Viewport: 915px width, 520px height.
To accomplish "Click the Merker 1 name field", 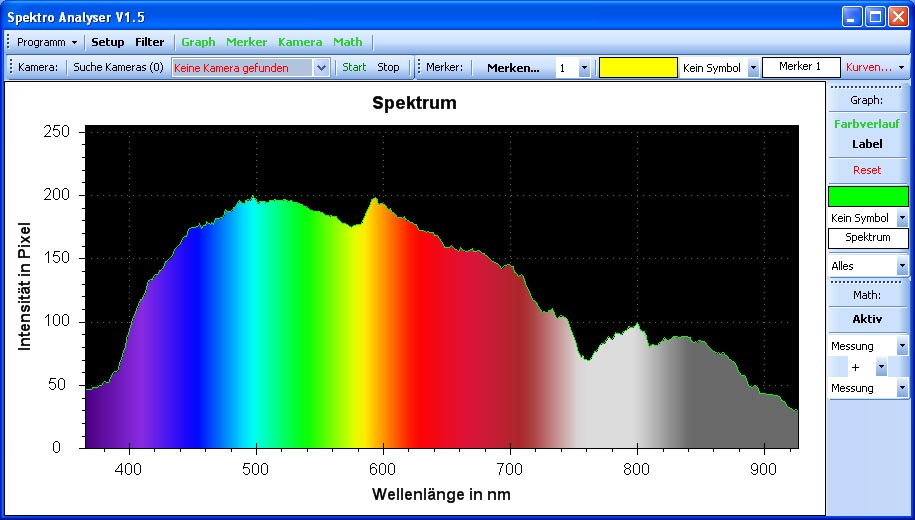I will (x=800, y=67).
